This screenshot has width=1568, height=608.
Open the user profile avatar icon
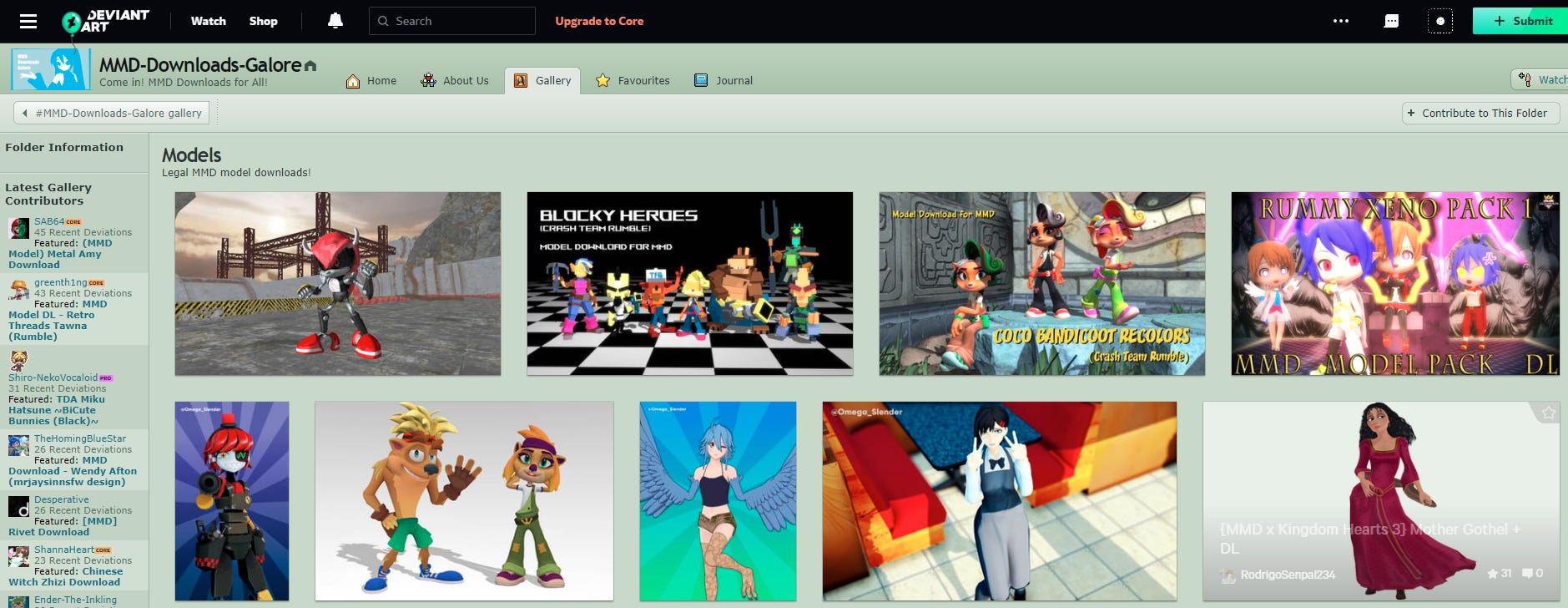(1440, 21)
